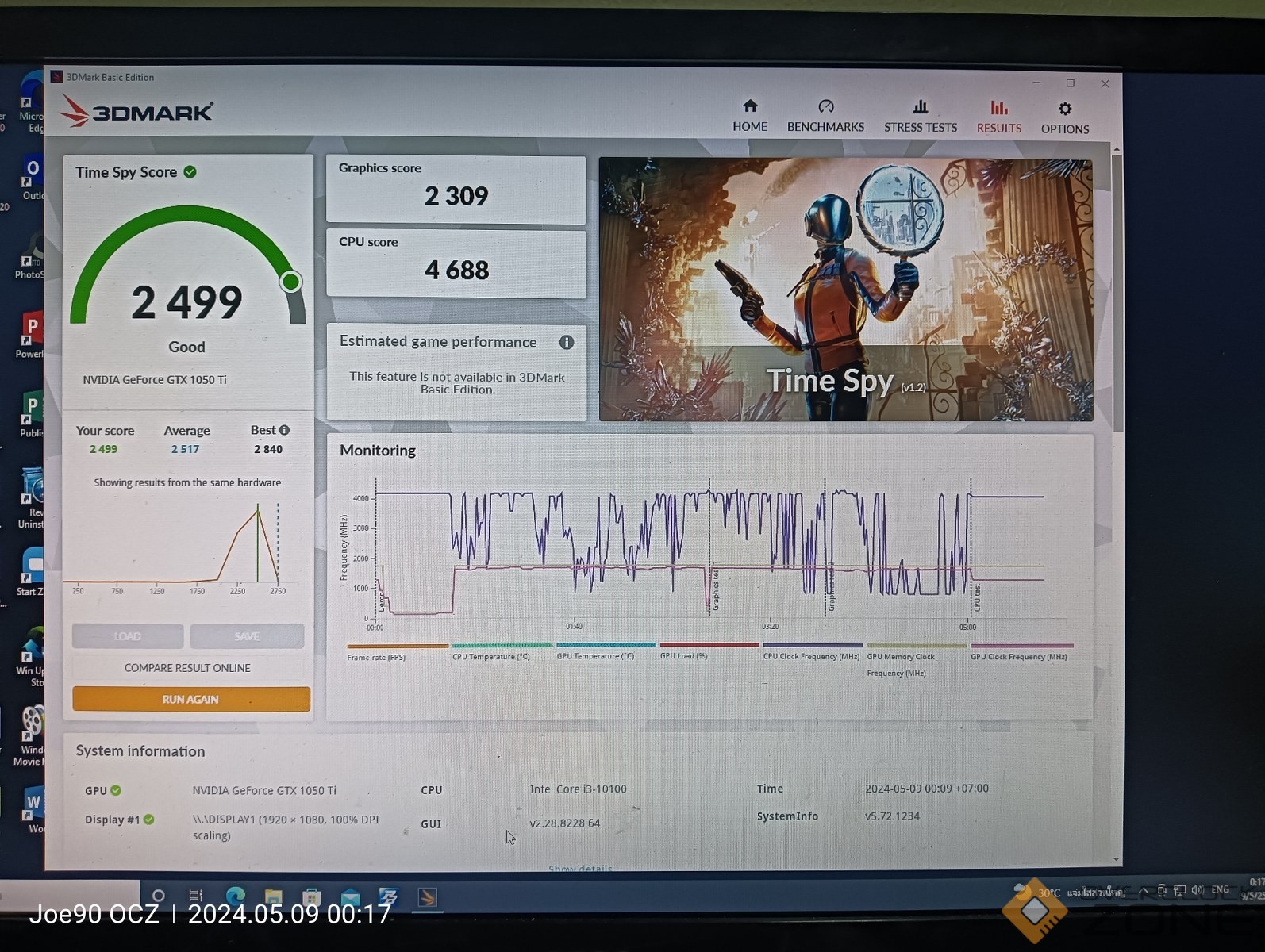
Task: Open the Mail app on the taskbar
Action: 350,897
